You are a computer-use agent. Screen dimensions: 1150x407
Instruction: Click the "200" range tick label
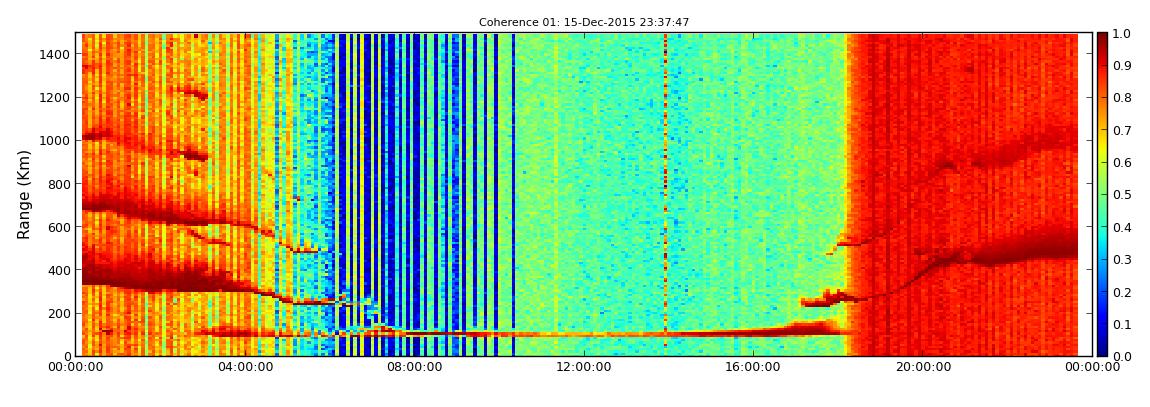pos(60,314)
